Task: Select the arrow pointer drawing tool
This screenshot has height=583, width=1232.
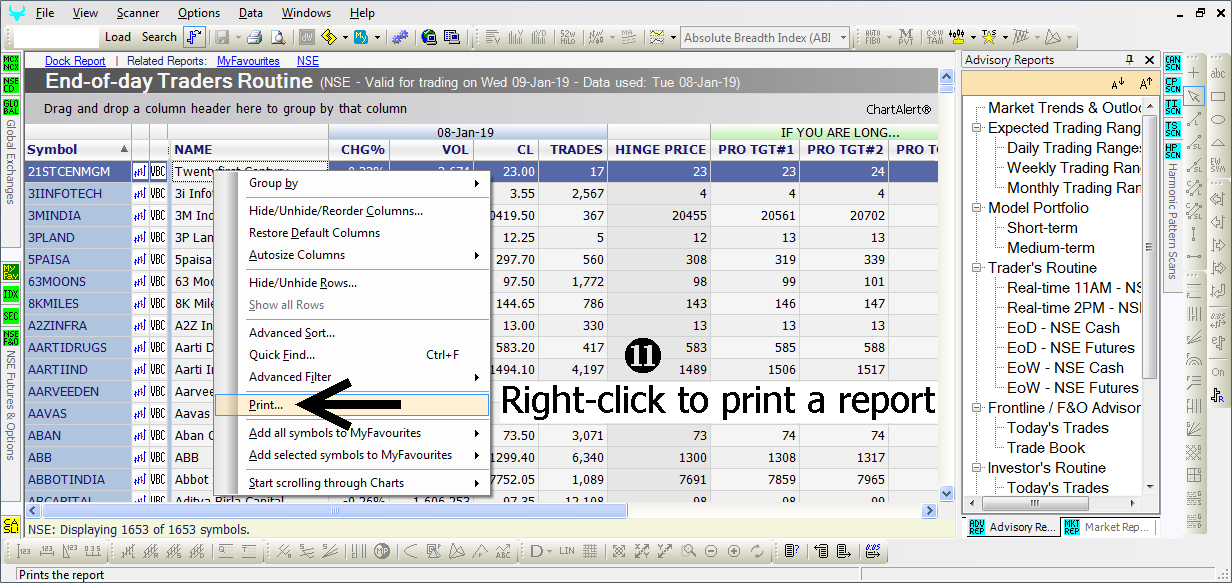Action: (1194, 96)
